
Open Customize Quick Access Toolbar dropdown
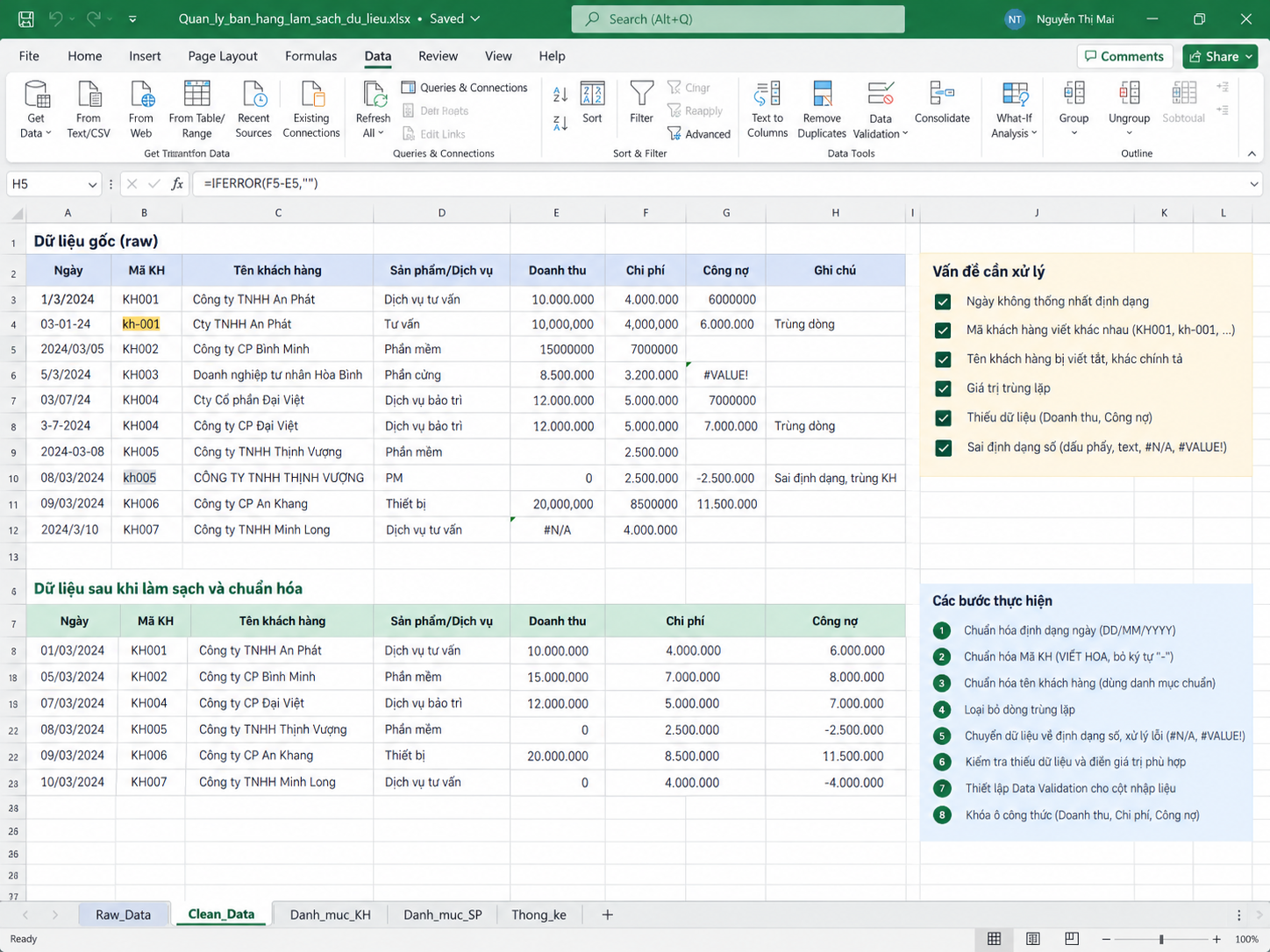(x=132, y=18)
